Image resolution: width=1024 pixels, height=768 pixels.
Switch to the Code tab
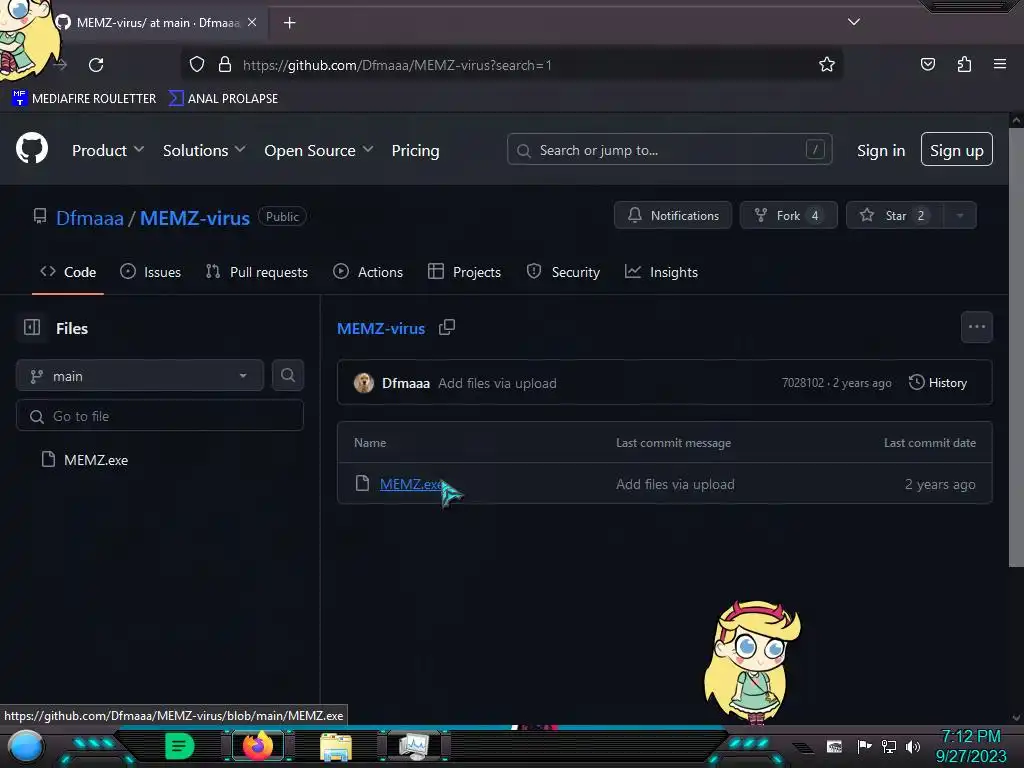click(68, 272)
